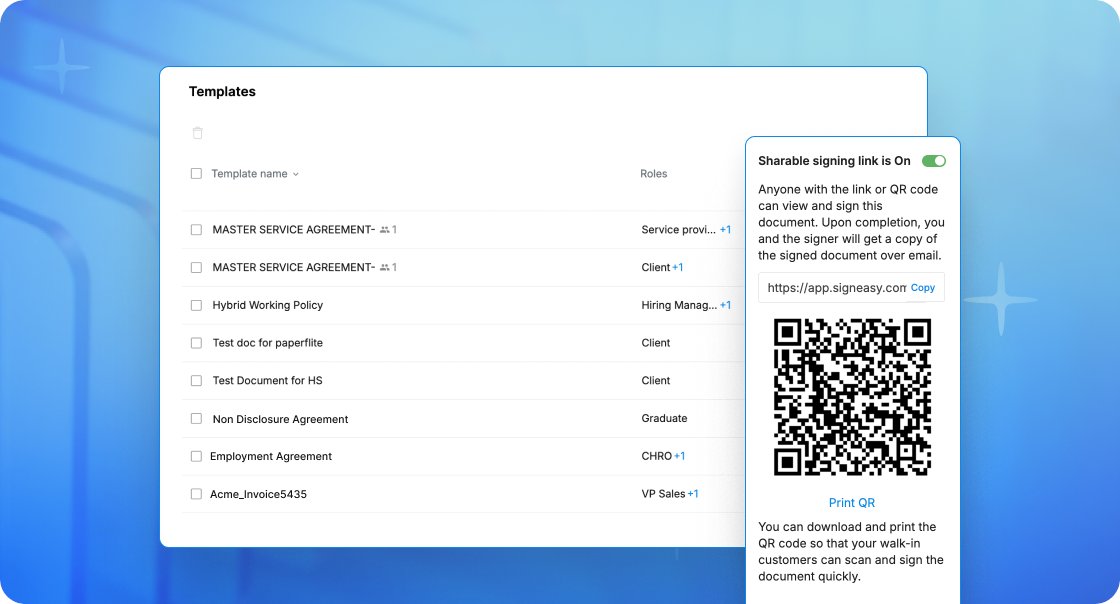This screenshot has width=1120, height=604.
Task: Show +1 roles beside CHRO
Action: [x=679, y=456]
